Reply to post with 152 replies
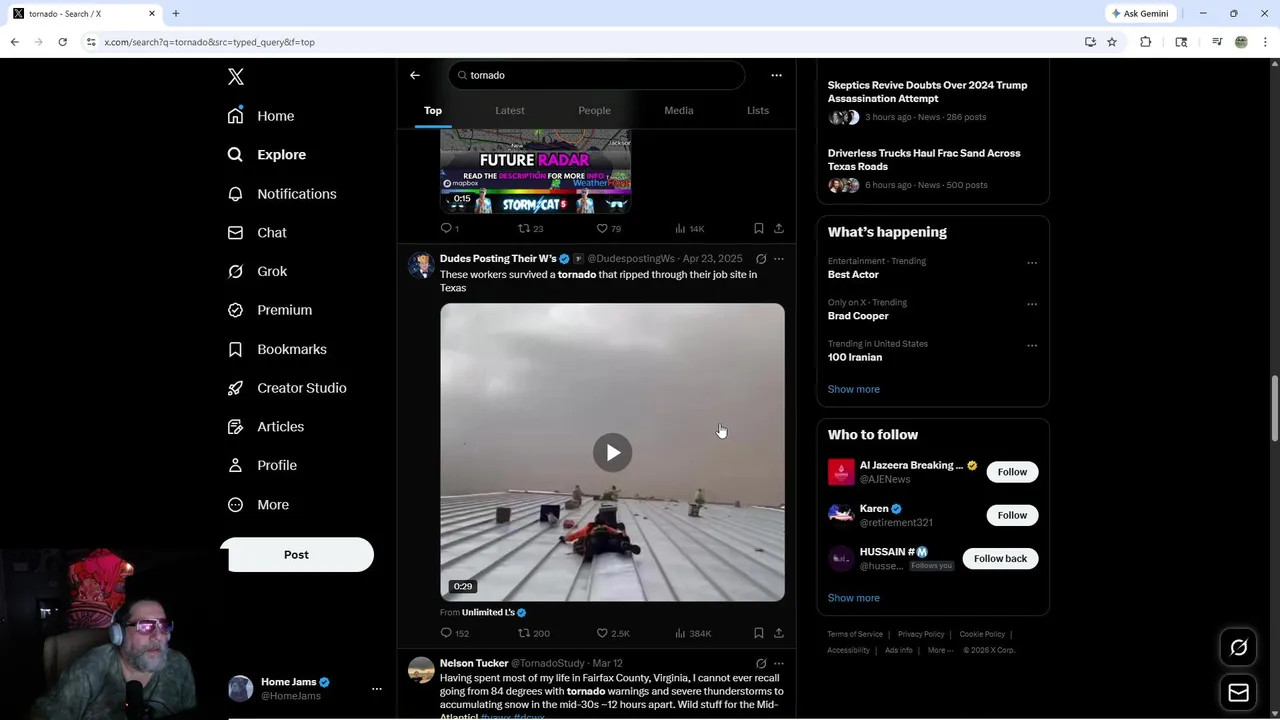The height and width of the screenshot is (720, 1280). pyautogui.click(x=455, y=633)
